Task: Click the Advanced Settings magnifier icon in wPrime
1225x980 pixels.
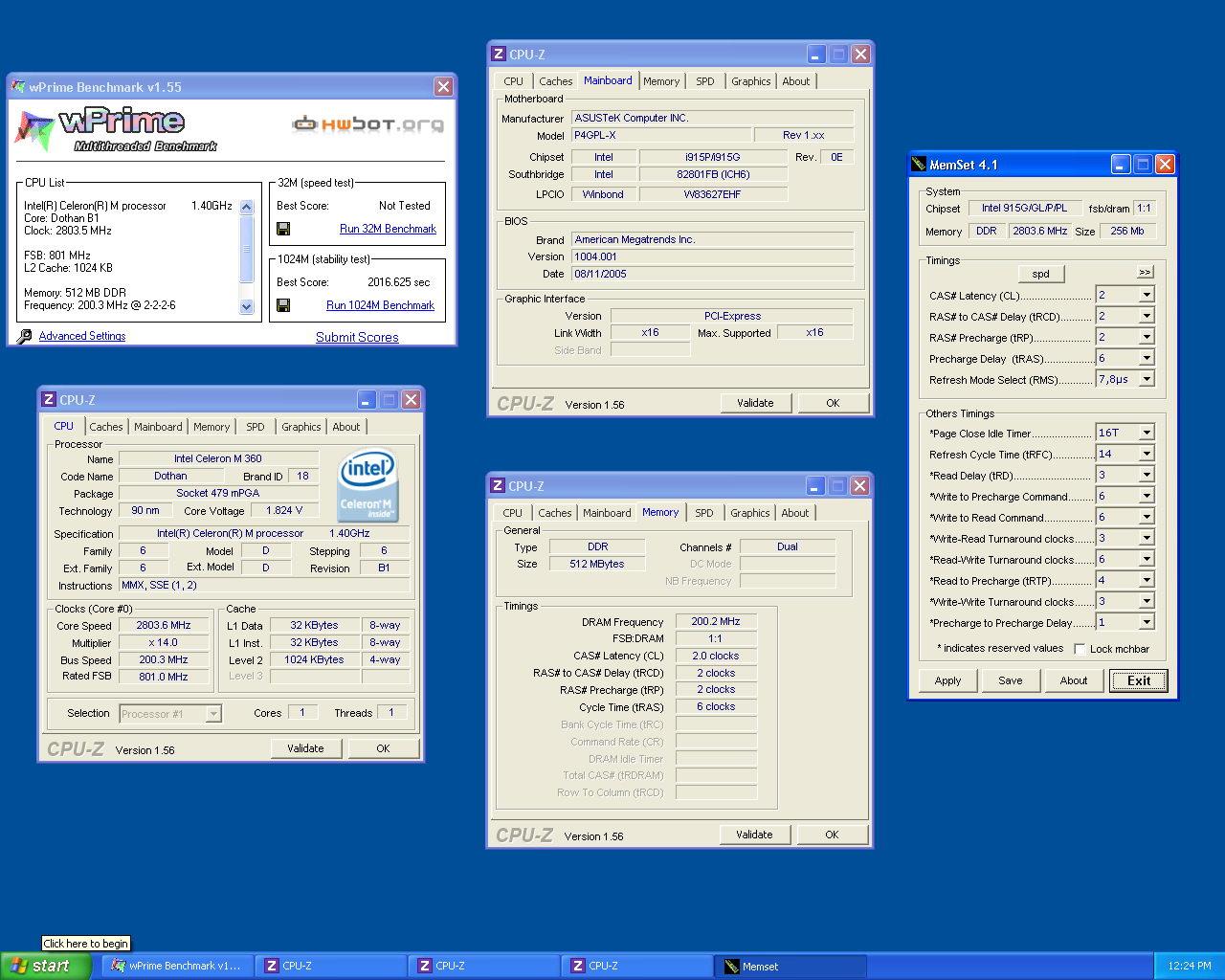Action: click(25, 336)
